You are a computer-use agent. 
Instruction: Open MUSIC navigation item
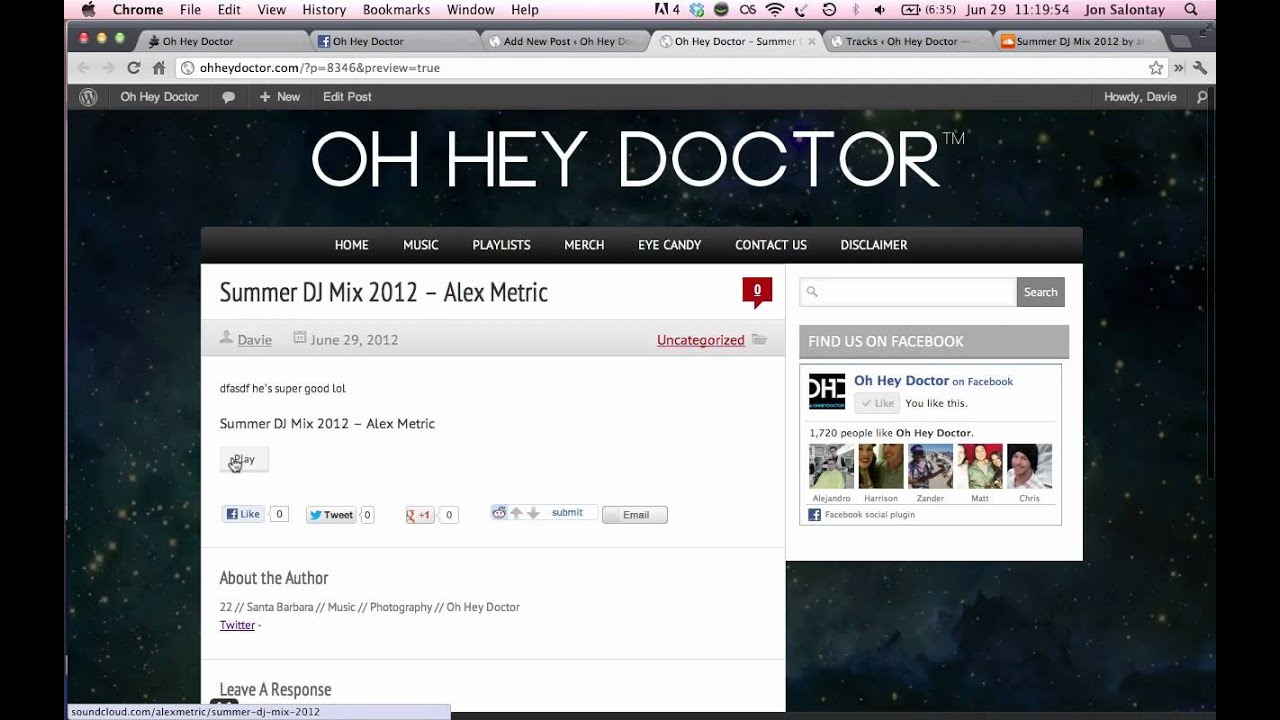(x=421, y=245)
